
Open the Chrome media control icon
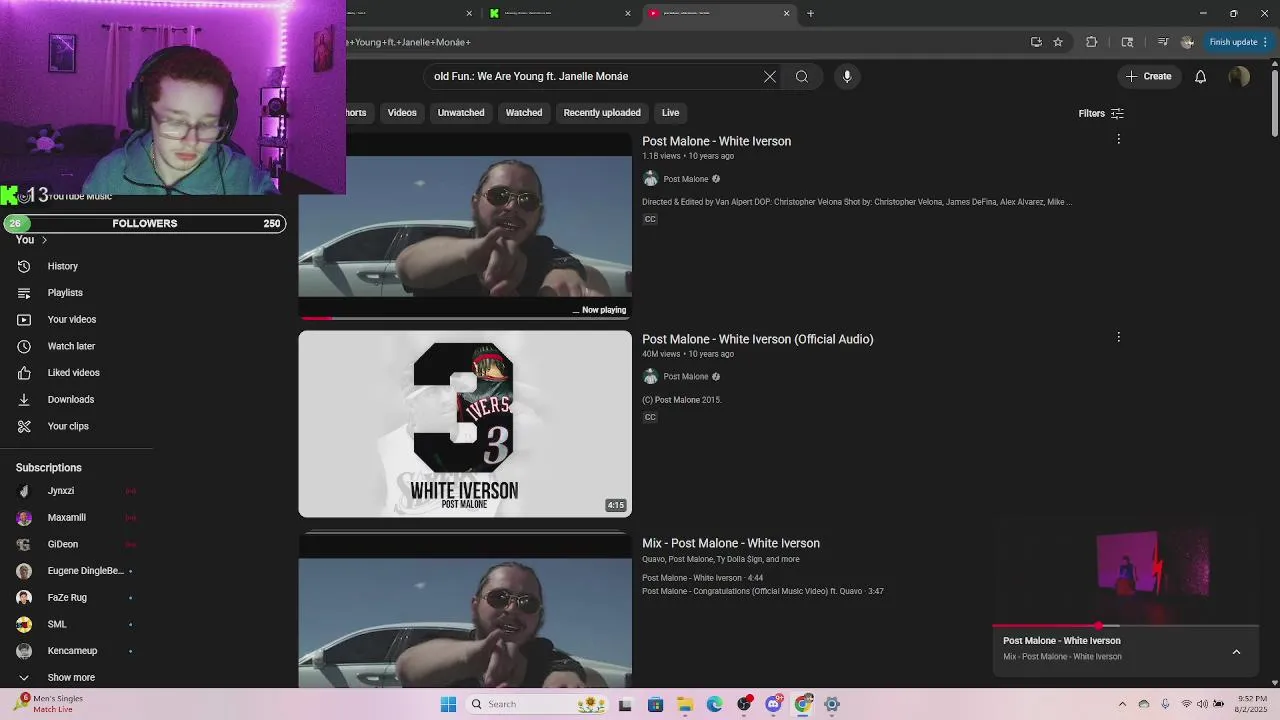click(x=1162, y=42)
